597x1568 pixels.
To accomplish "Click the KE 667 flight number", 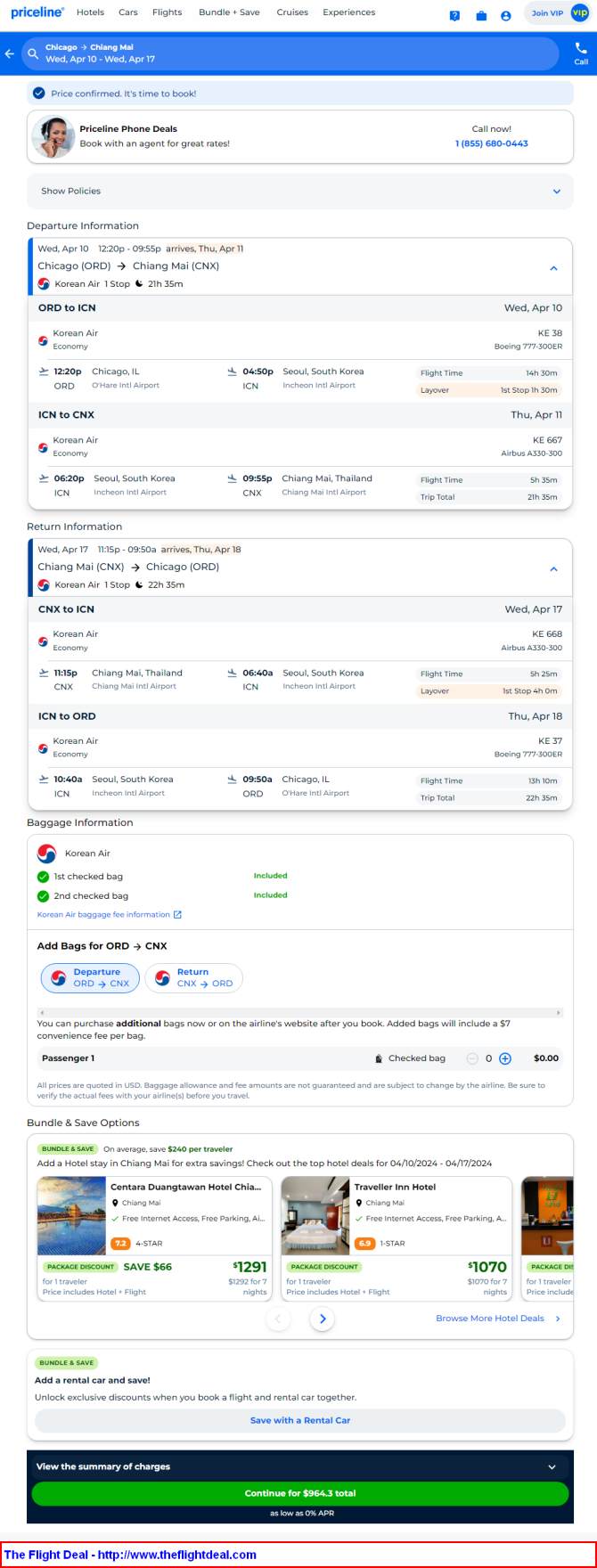I will point(547,440).
